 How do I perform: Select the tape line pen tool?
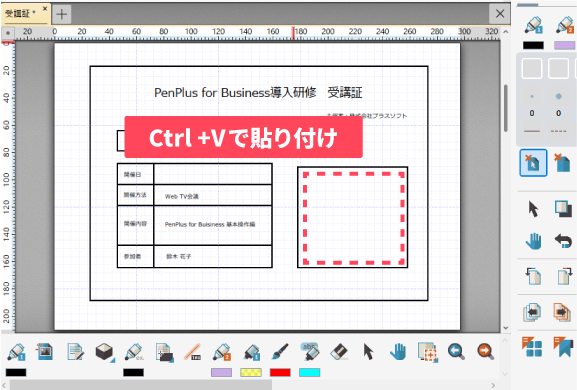click(193, 352)
